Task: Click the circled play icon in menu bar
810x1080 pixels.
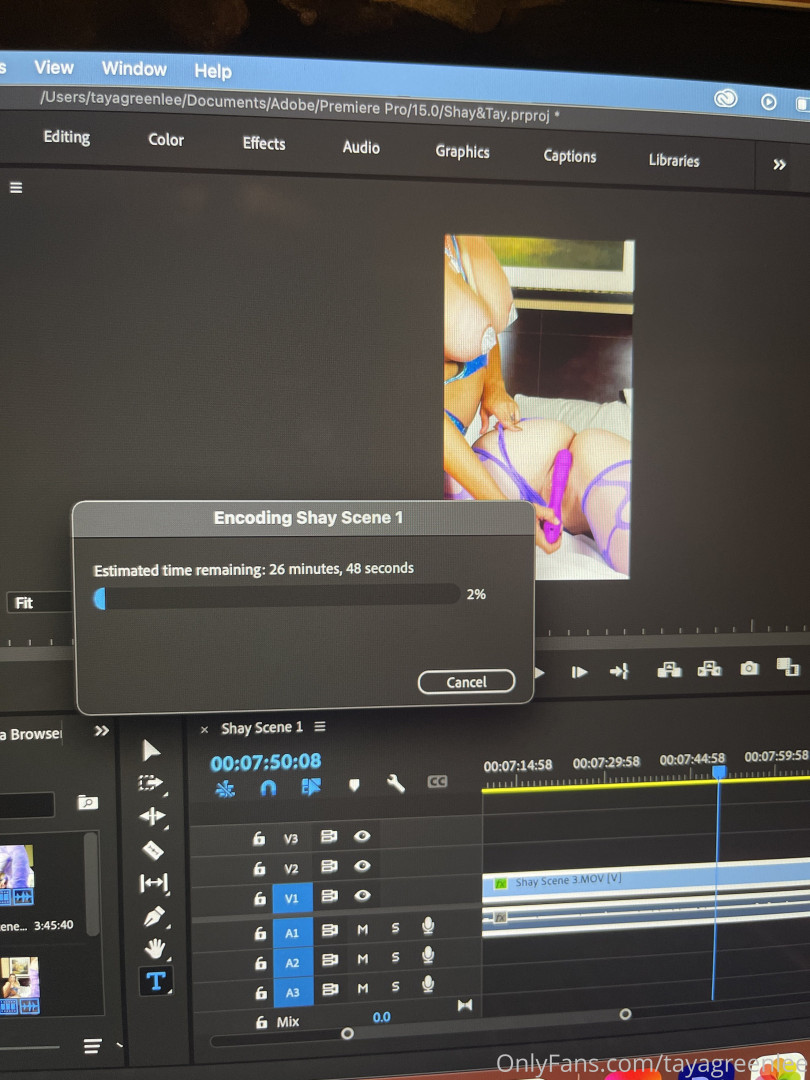Action: (769, 103)
